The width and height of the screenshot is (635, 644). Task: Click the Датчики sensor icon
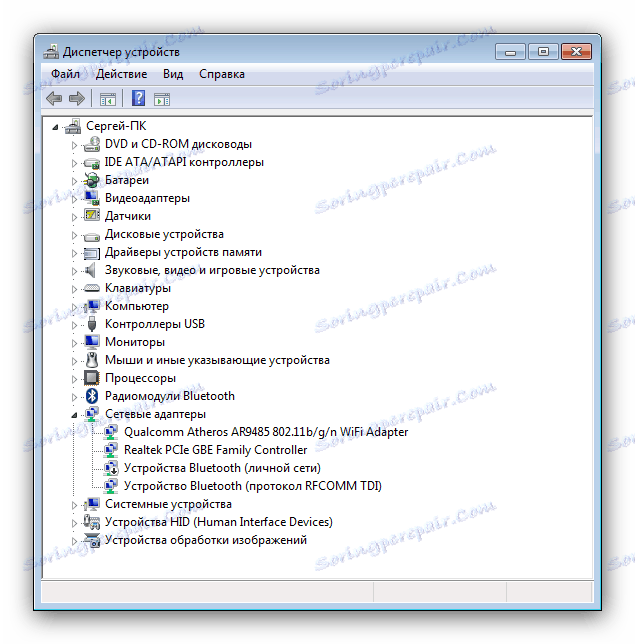(92, 216)
